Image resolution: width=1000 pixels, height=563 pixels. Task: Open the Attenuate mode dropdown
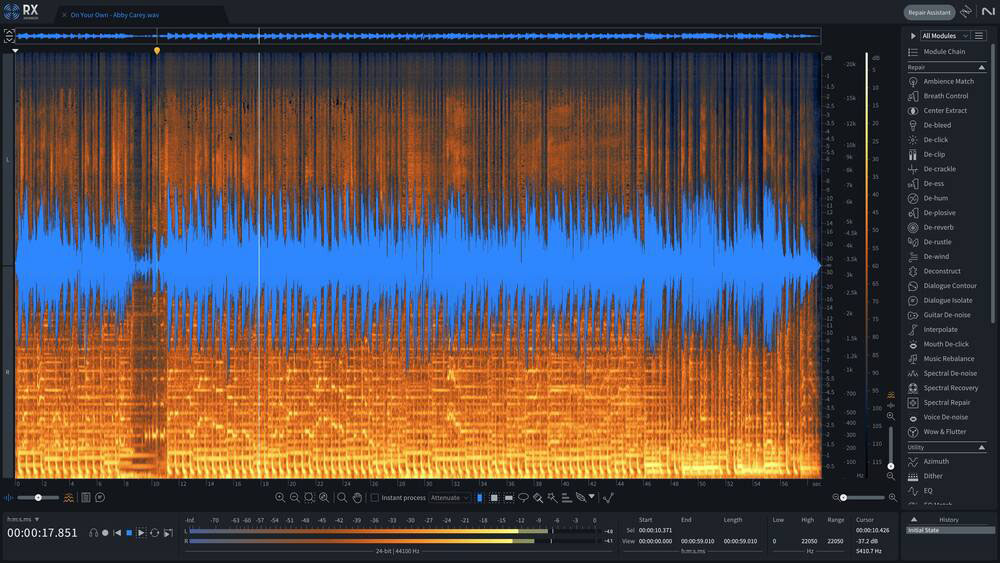click(x=450, y=497)
